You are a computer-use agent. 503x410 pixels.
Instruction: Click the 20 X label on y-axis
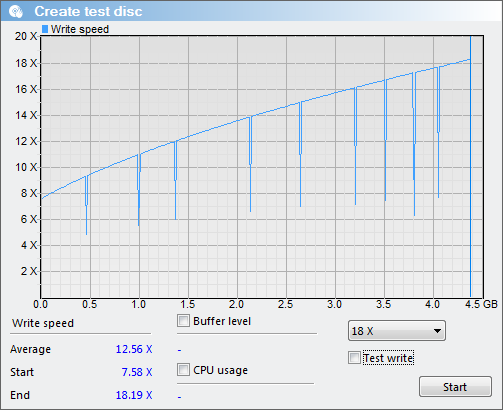pos(26,36)
